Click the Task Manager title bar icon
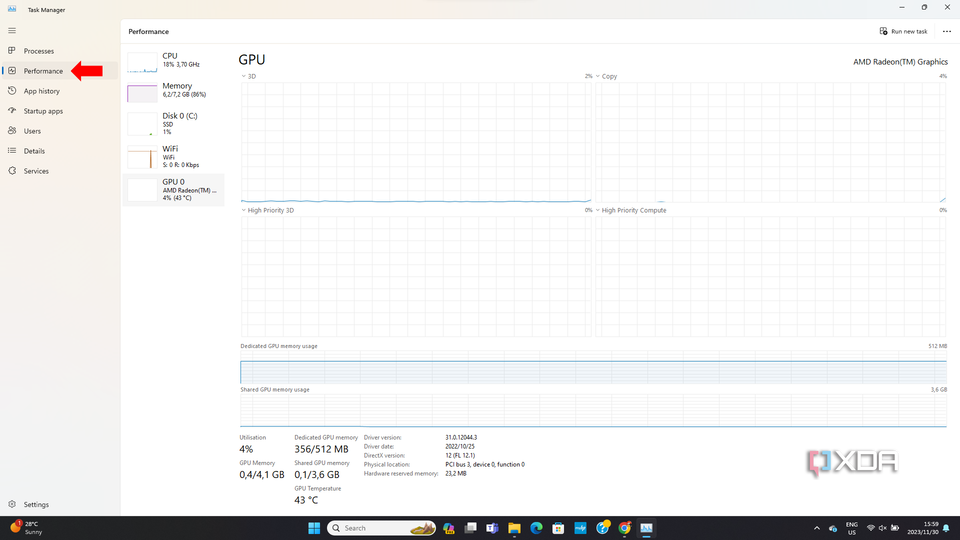The image size is (960, 540). click(x=12, y=9)
